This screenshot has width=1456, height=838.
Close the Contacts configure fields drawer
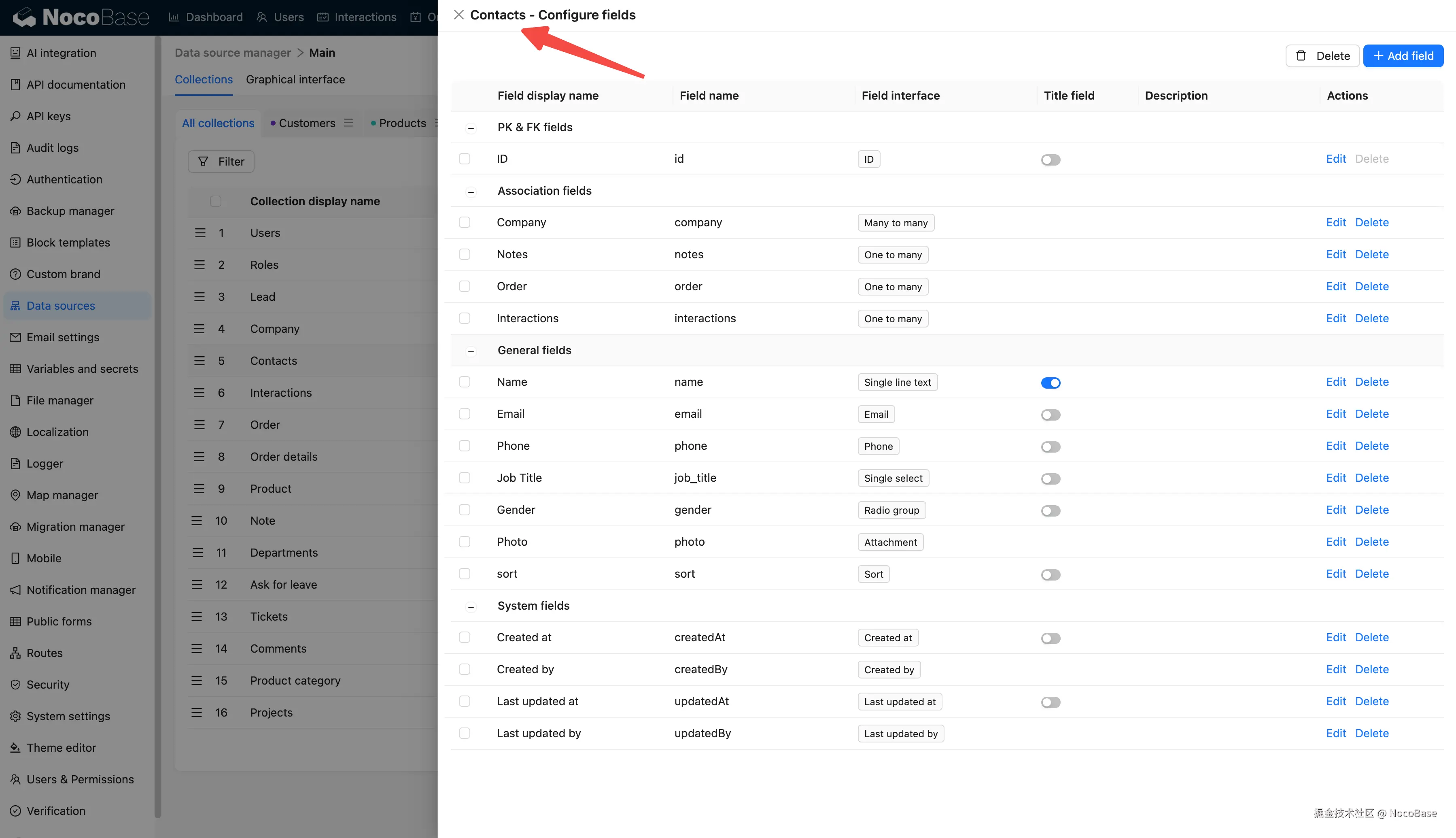(458, 15)
